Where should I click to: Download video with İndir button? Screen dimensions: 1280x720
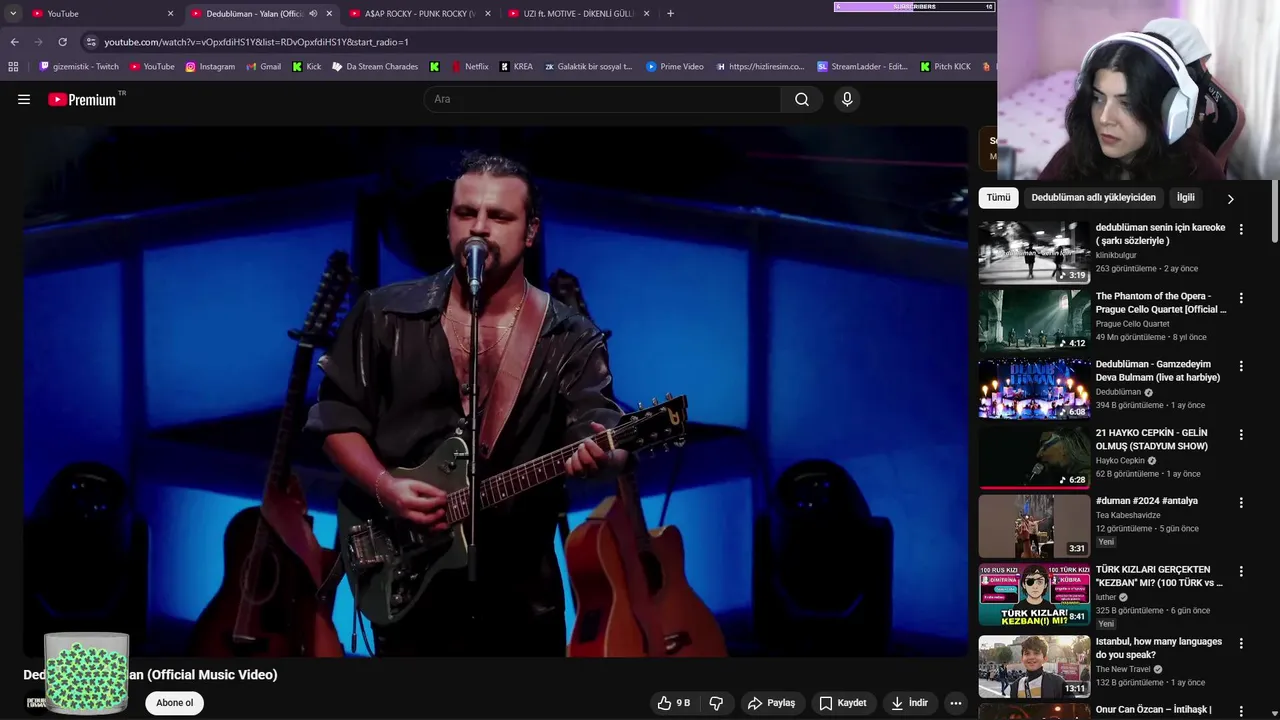(x=909, y=703)
